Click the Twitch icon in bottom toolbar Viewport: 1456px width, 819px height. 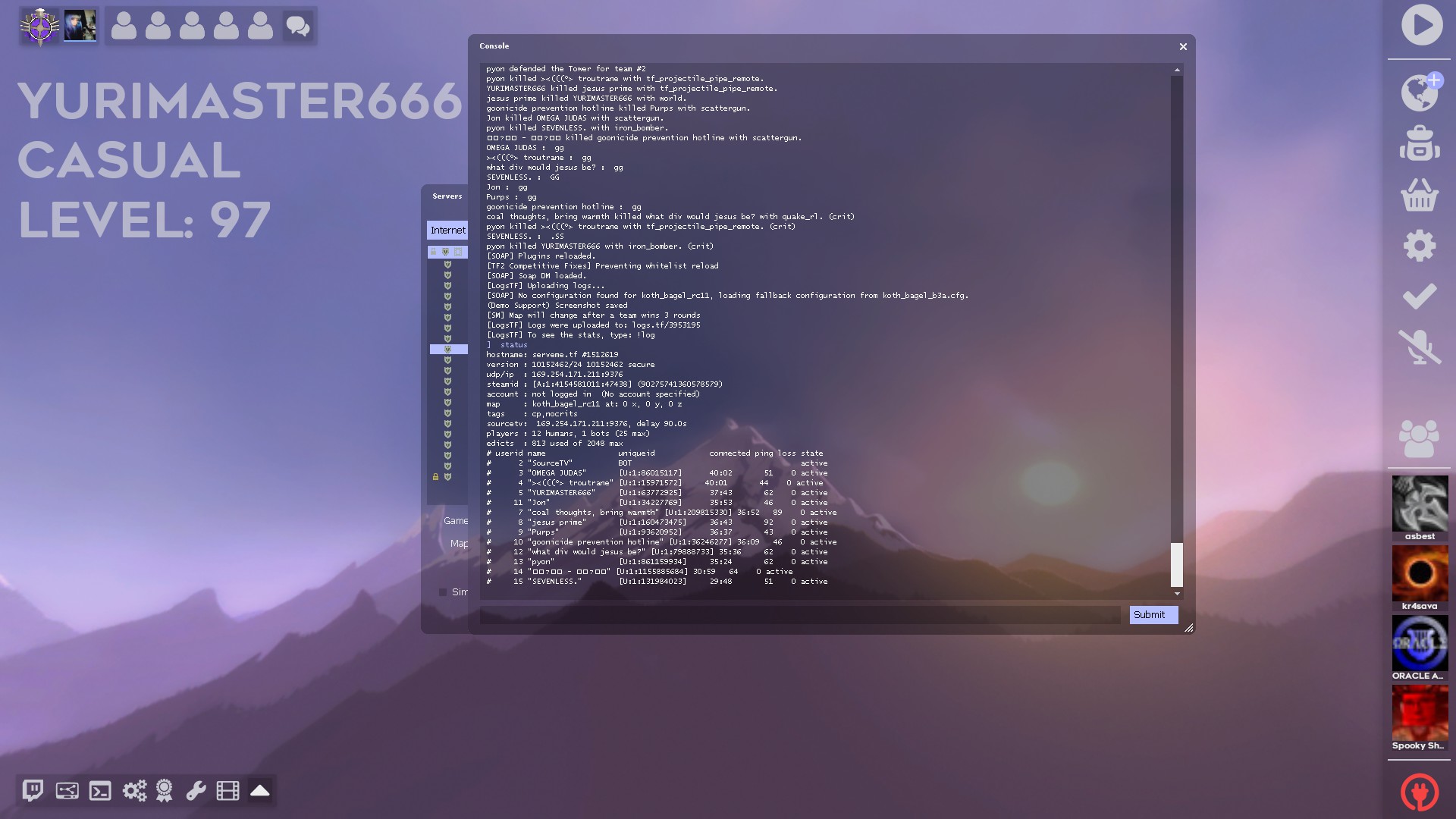33,791
